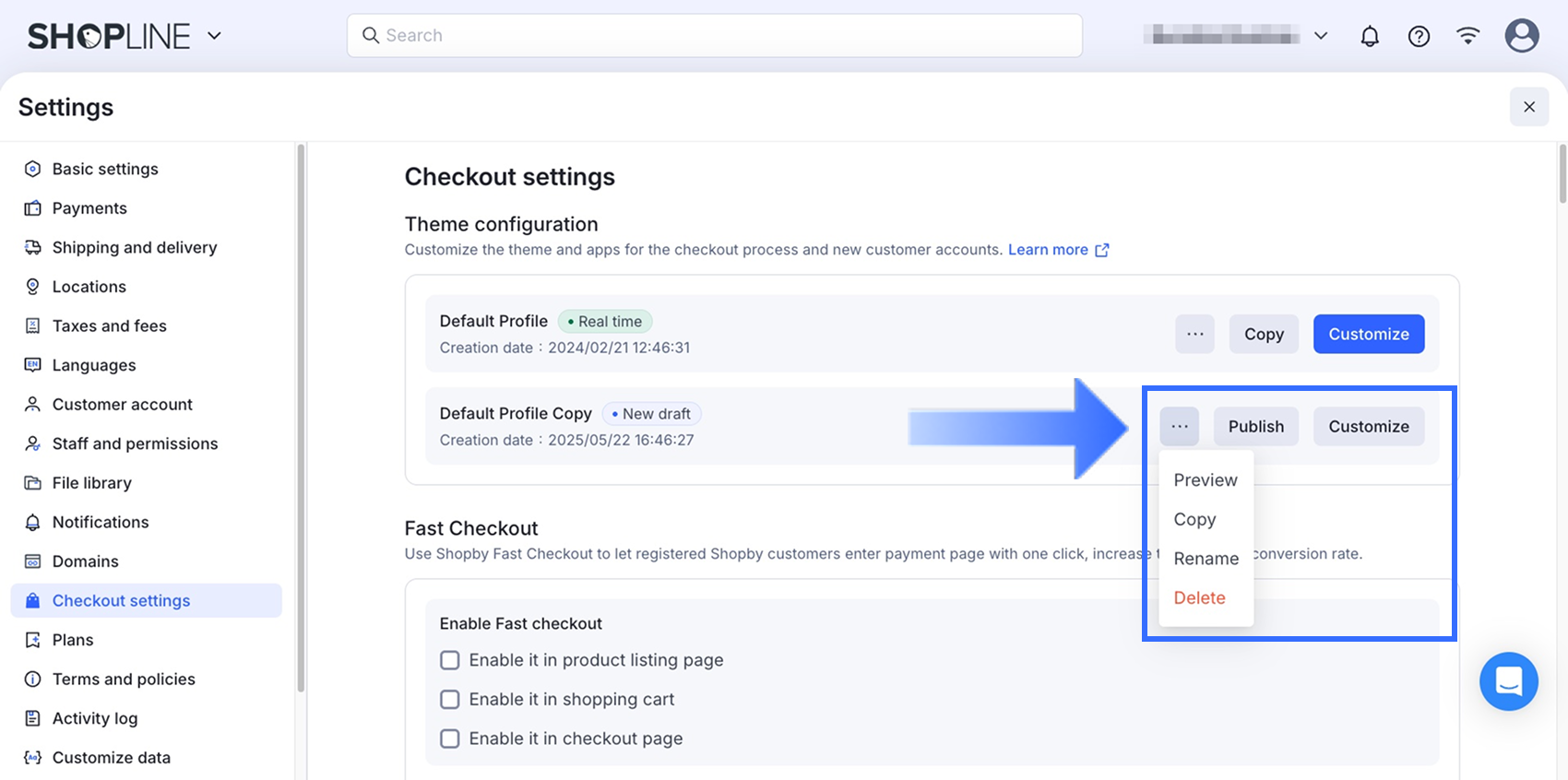Select Rename from the context menu

click(1206, 559)
